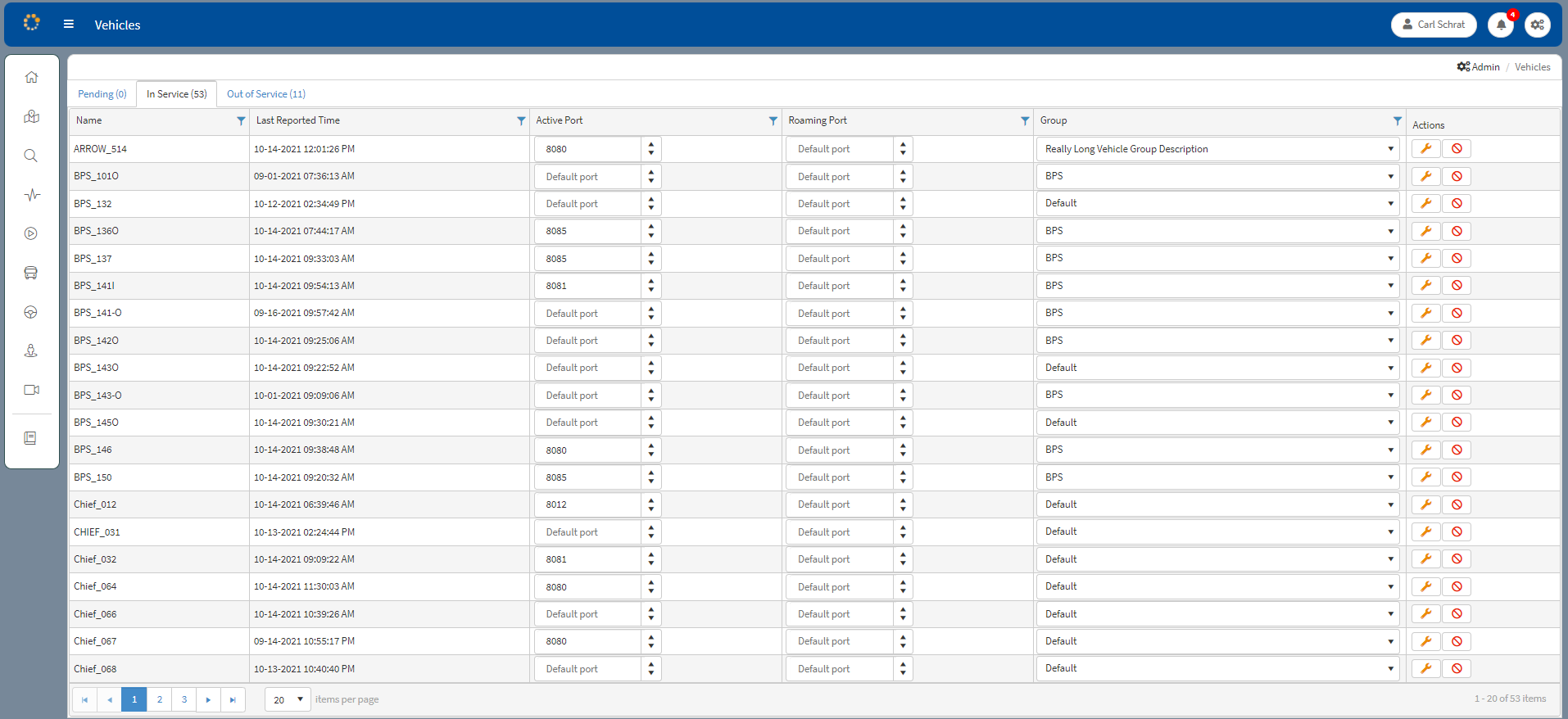Image resolution: width=1568 pixels, height=719 pixels.
Task: Click the BPS_141I vehicle name
Action: [x=94, y=286]
